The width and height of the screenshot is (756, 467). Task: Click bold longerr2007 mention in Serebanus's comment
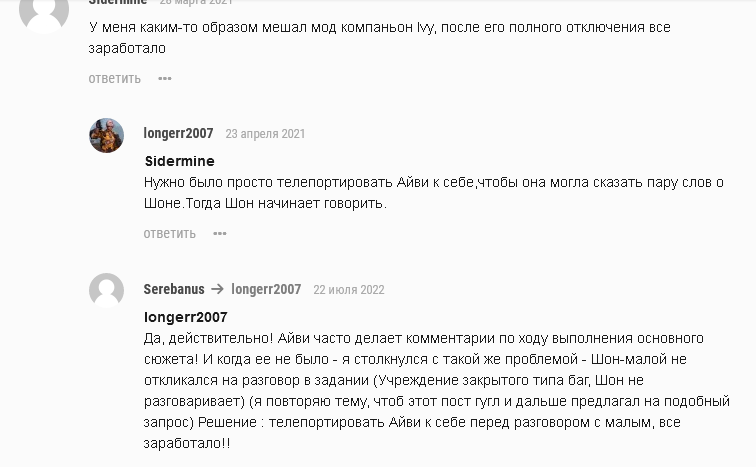pyautogui.click(x=185, y=317)
